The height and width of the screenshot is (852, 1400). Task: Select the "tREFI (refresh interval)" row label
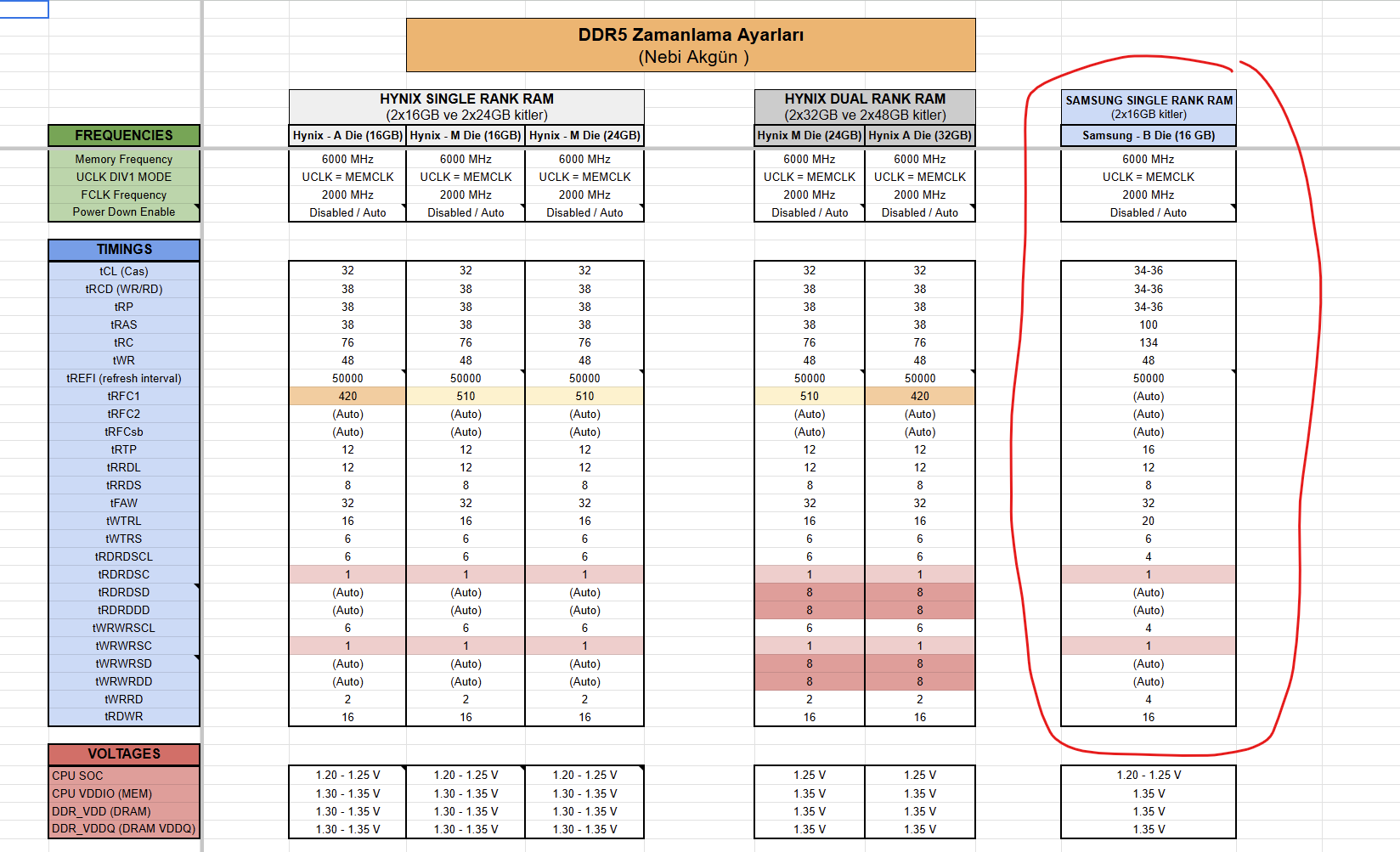pos(124,378)
